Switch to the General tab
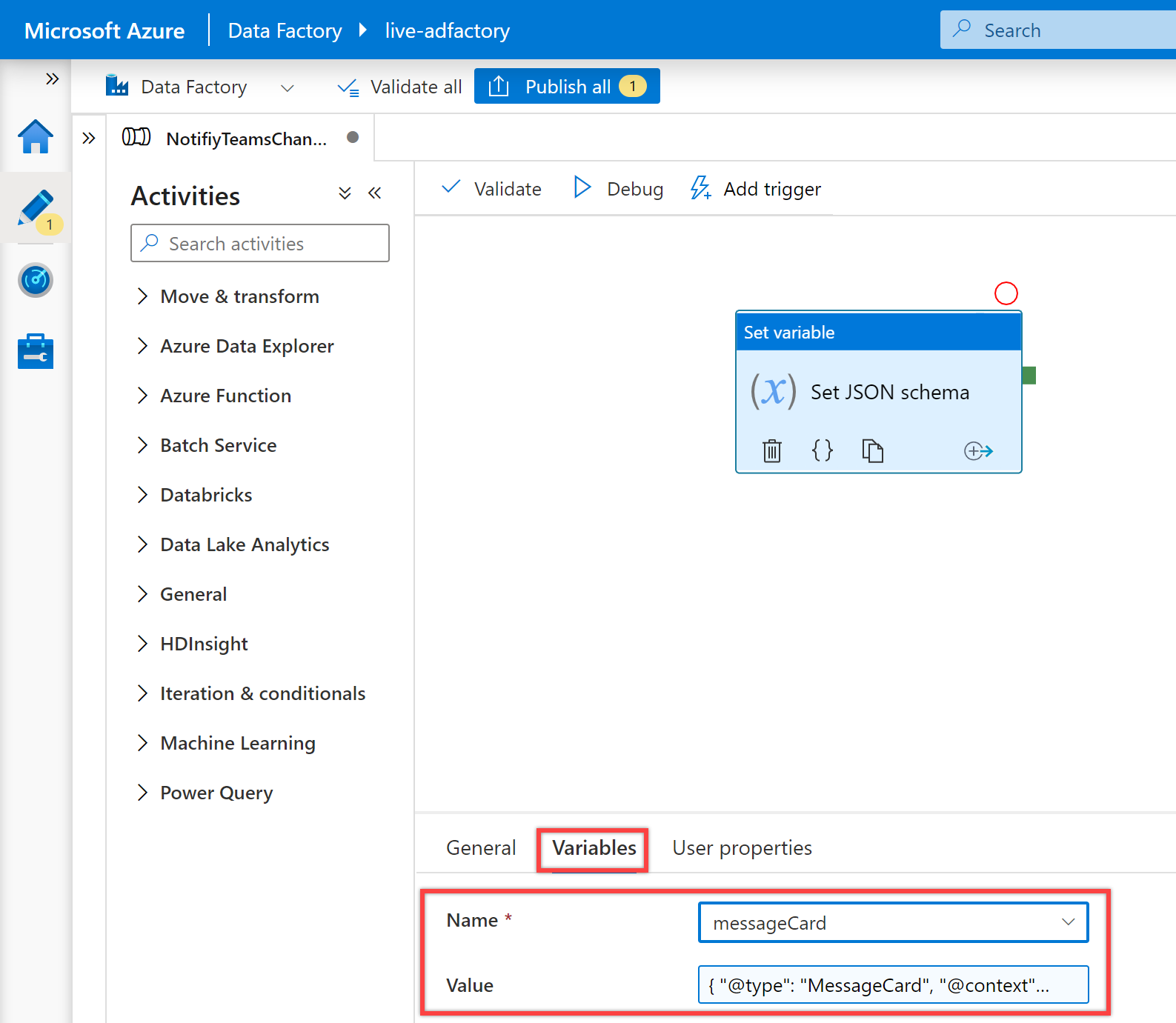 pos(481,847)
